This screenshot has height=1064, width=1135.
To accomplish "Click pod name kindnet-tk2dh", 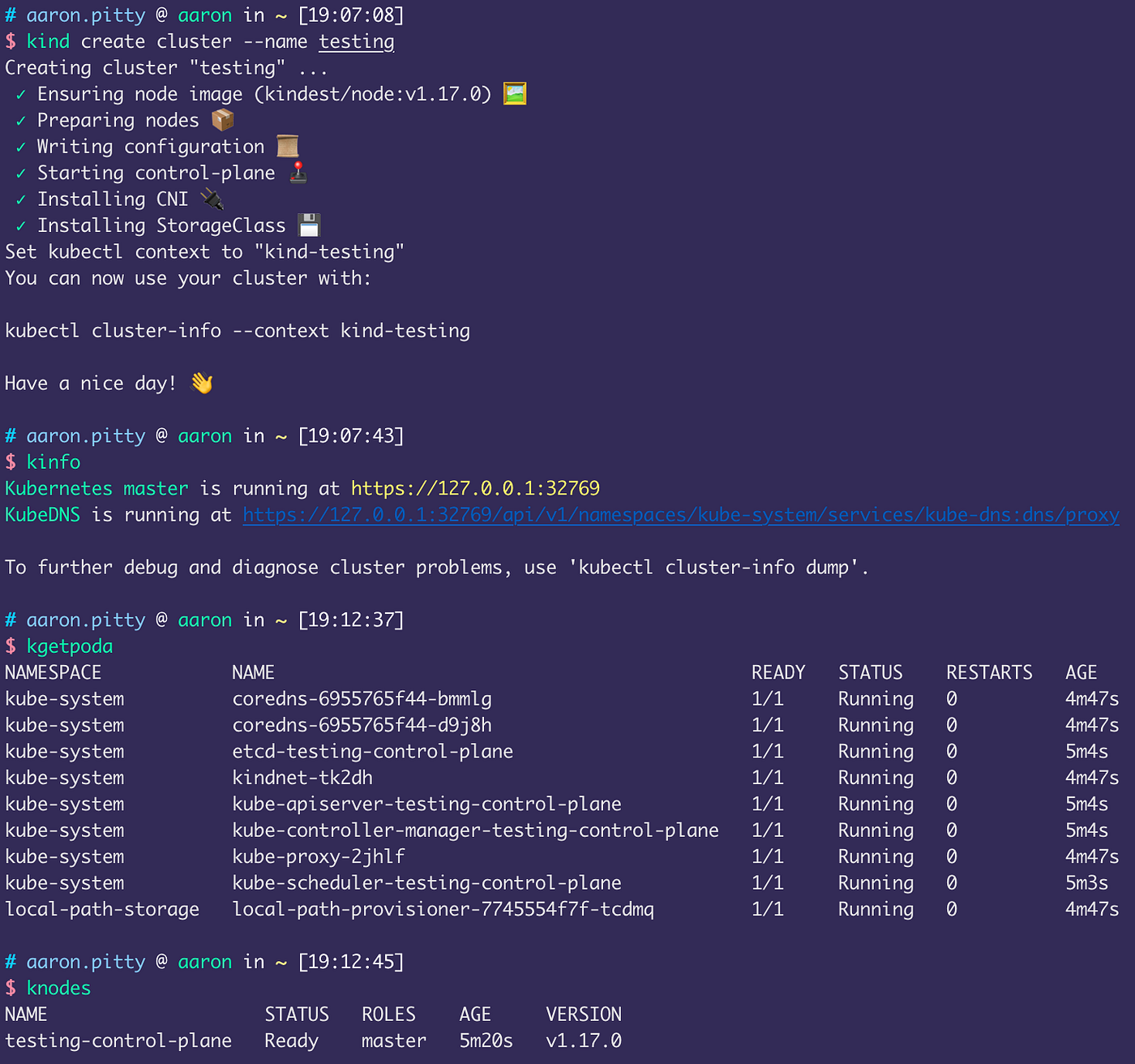I will (x=302, y=778).
